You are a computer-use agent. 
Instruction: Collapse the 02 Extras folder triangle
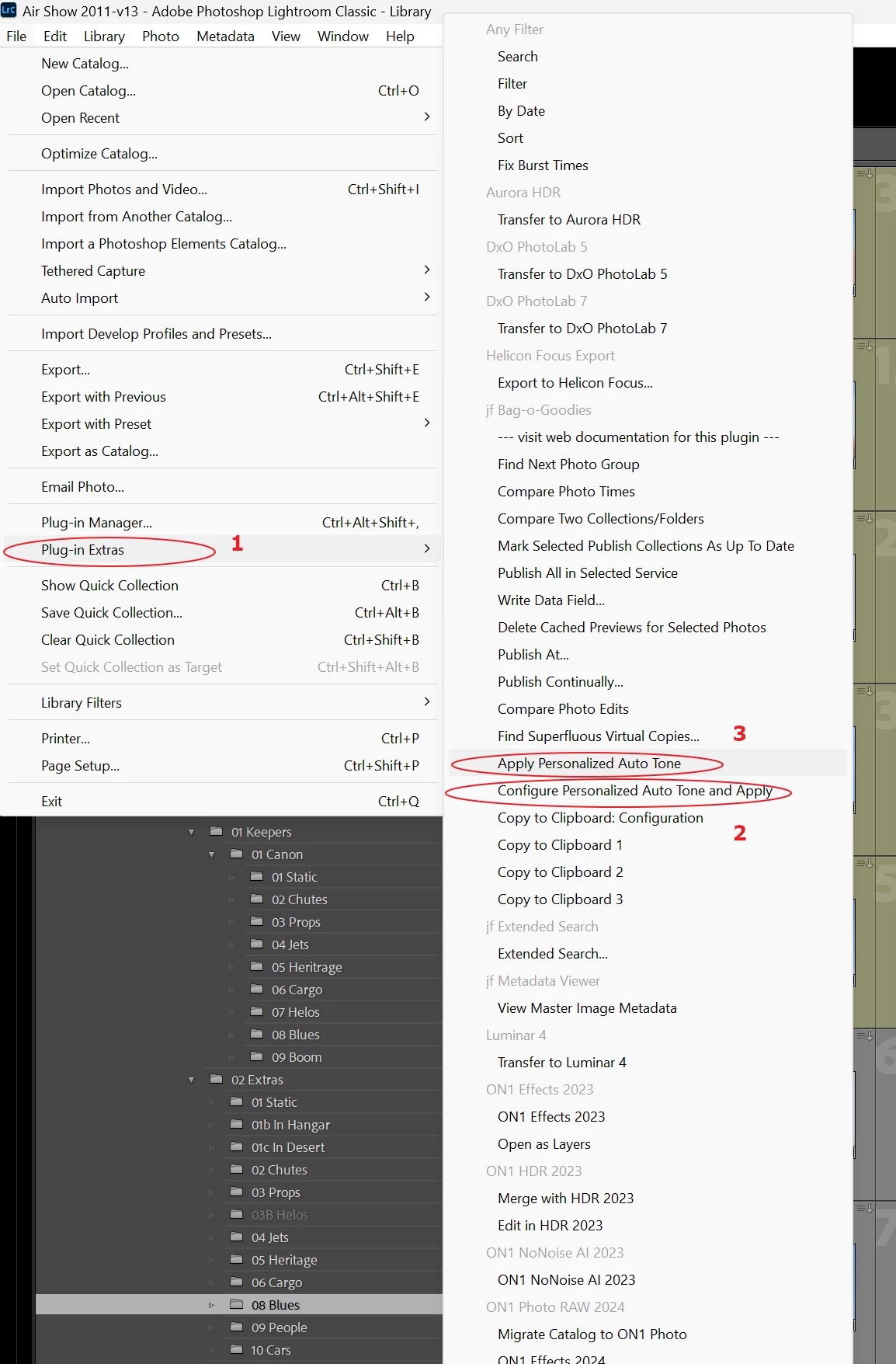(x=191, y=1080)
